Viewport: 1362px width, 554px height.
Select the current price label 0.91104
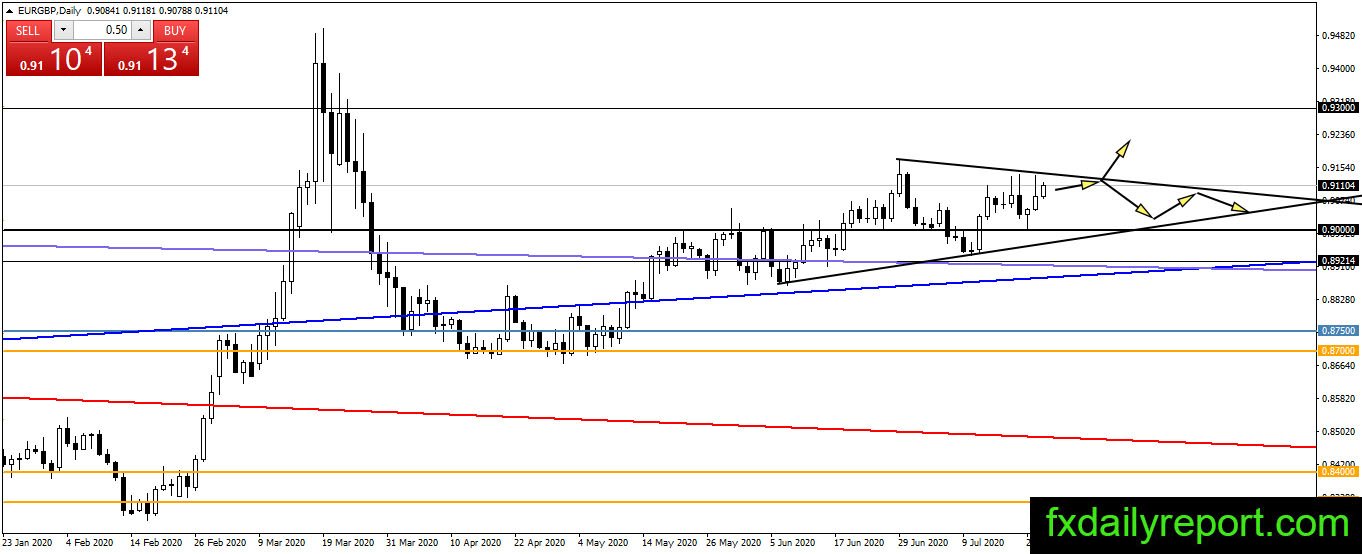(x=1338, y=185)
